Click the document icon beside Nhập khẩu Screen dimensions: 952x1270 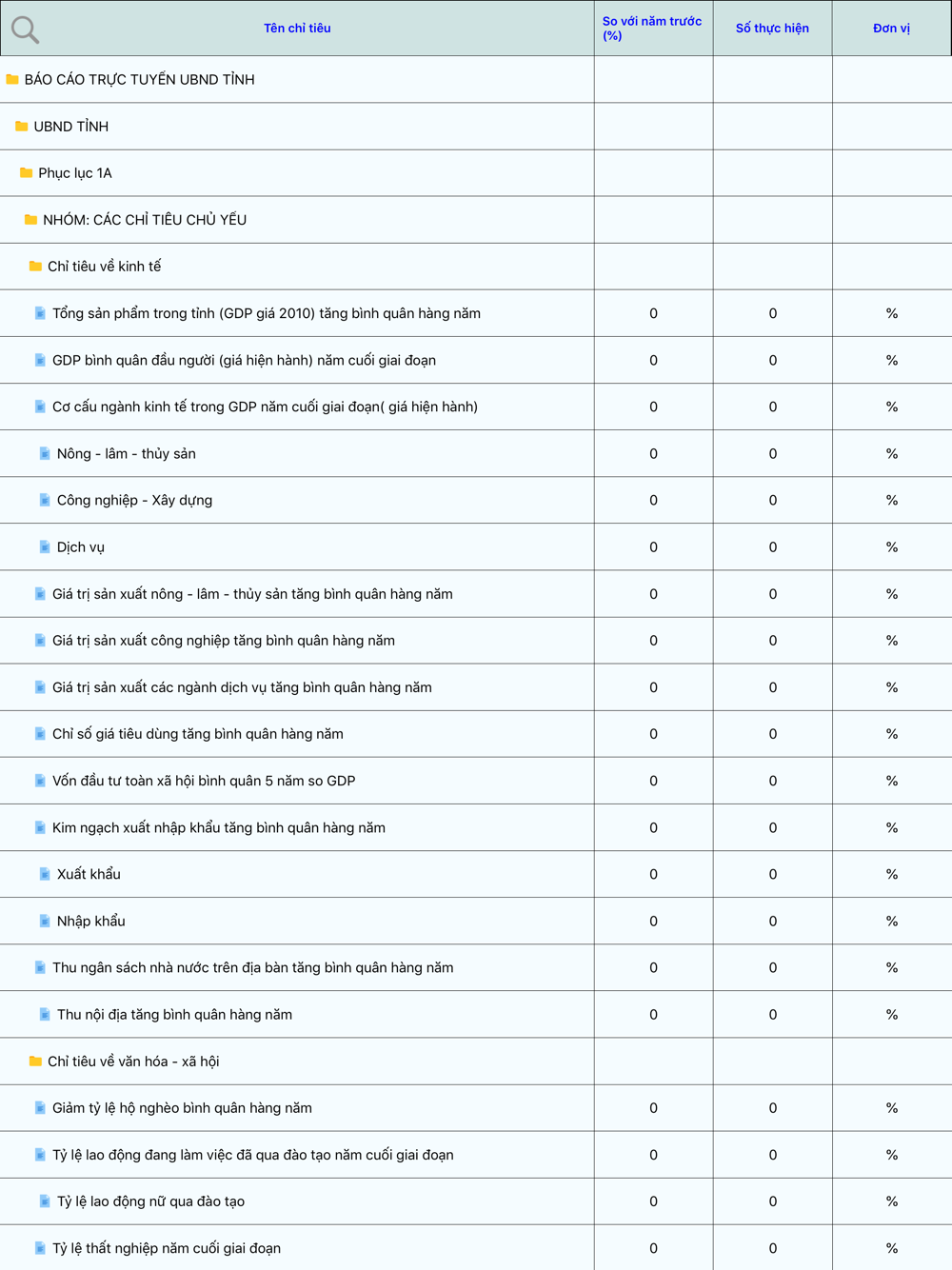[44, 921]
